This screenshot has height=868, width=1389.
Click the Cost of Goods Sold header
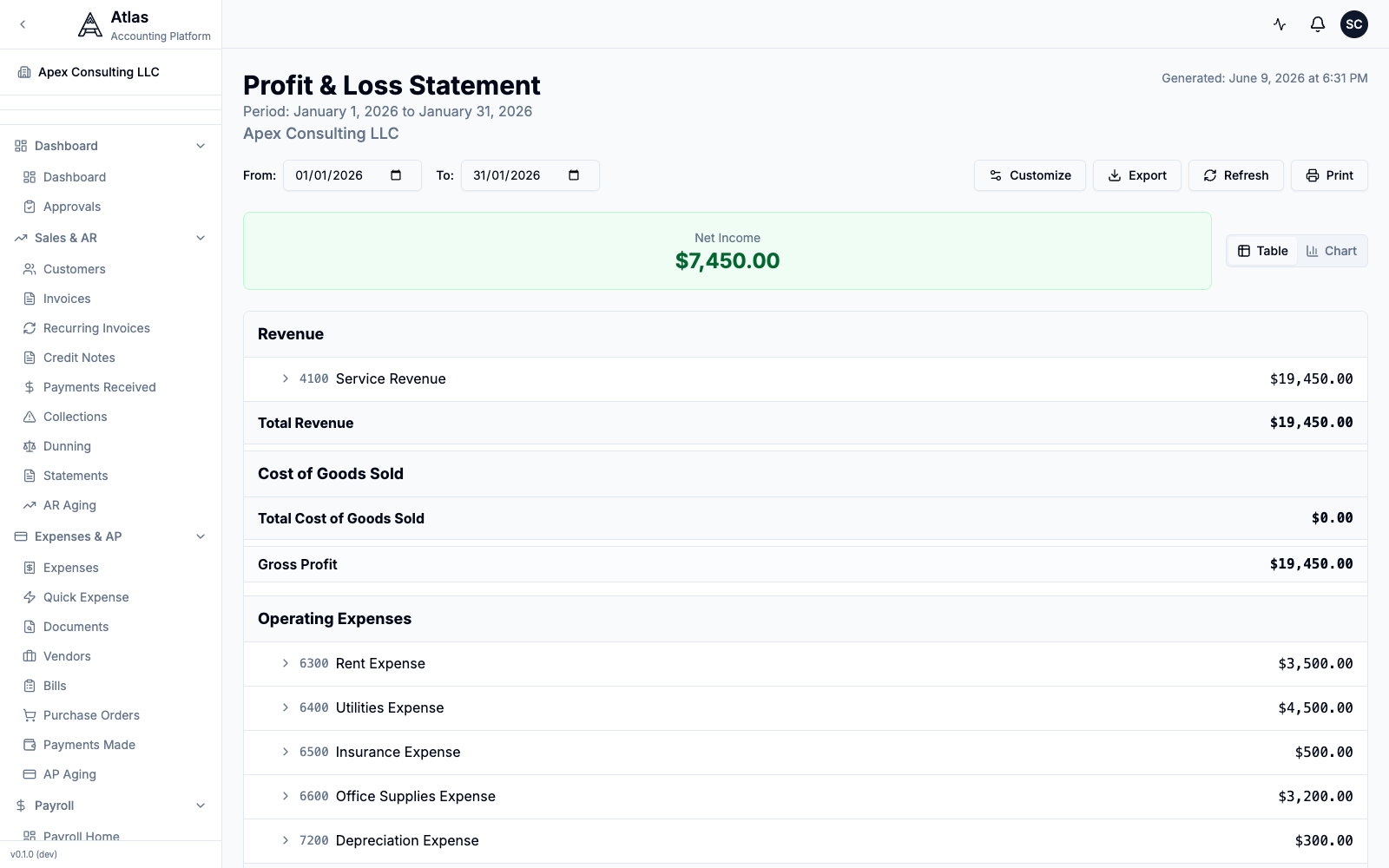(331, 474)
